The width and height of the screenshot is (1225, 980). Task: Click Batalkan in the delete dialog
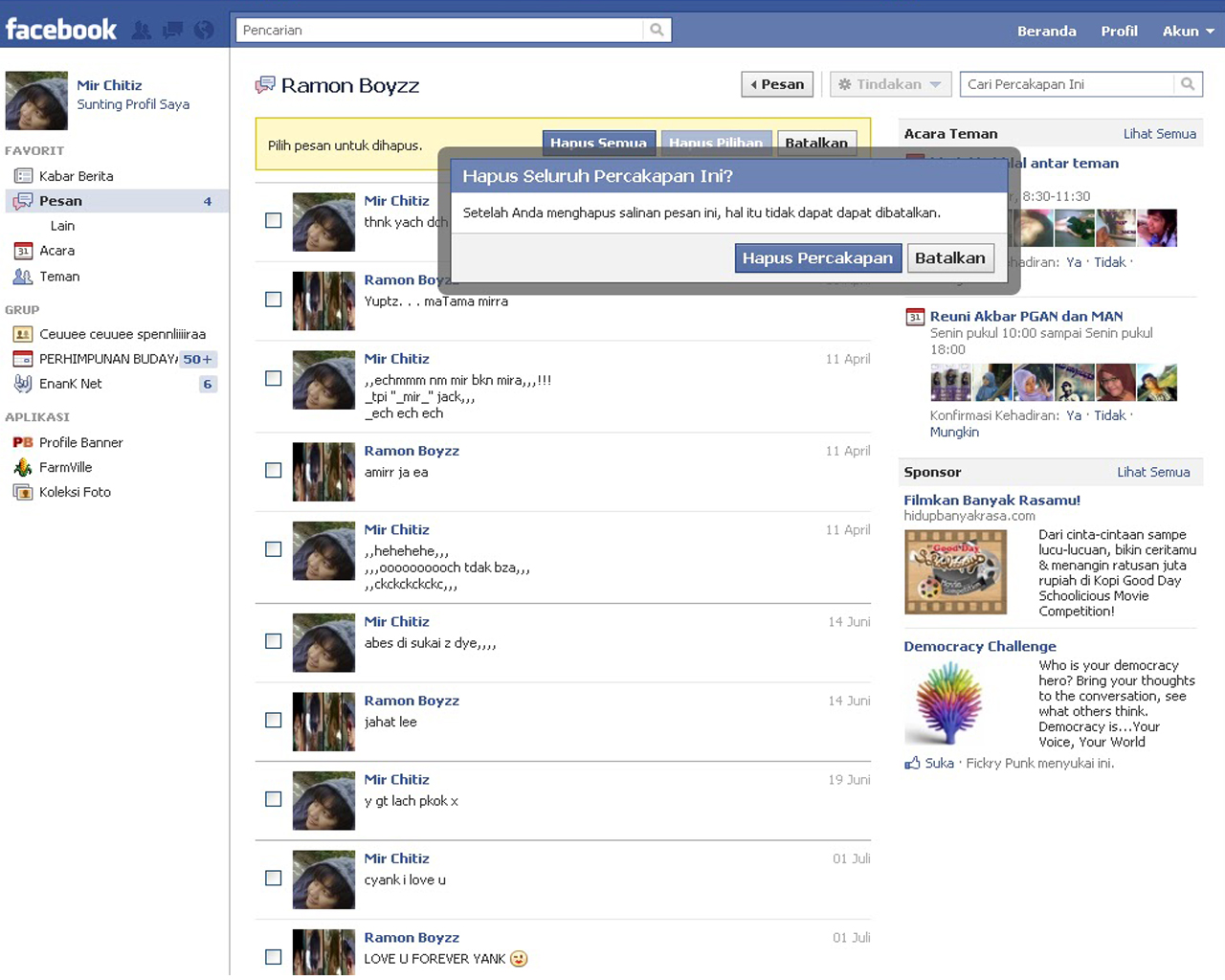[x=949, y=257]
